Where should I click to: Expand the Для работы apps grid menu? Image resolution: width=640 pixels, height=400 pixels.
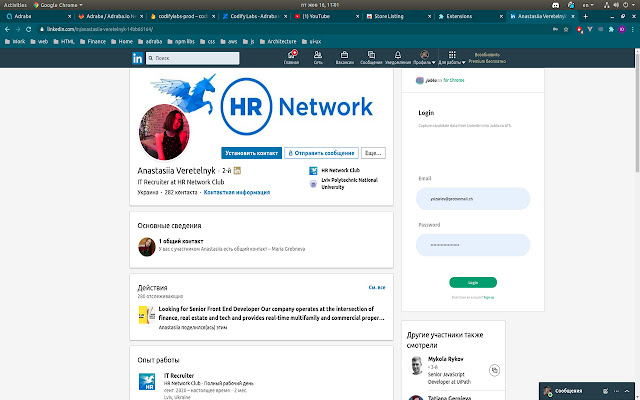click(452, 58)
